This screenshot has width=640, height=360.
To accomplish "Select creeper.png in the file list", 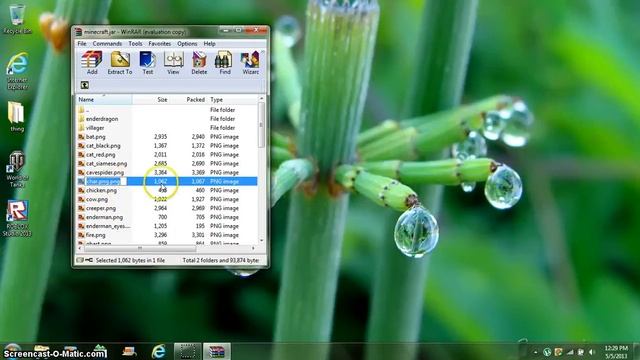I will pos(167,208).
